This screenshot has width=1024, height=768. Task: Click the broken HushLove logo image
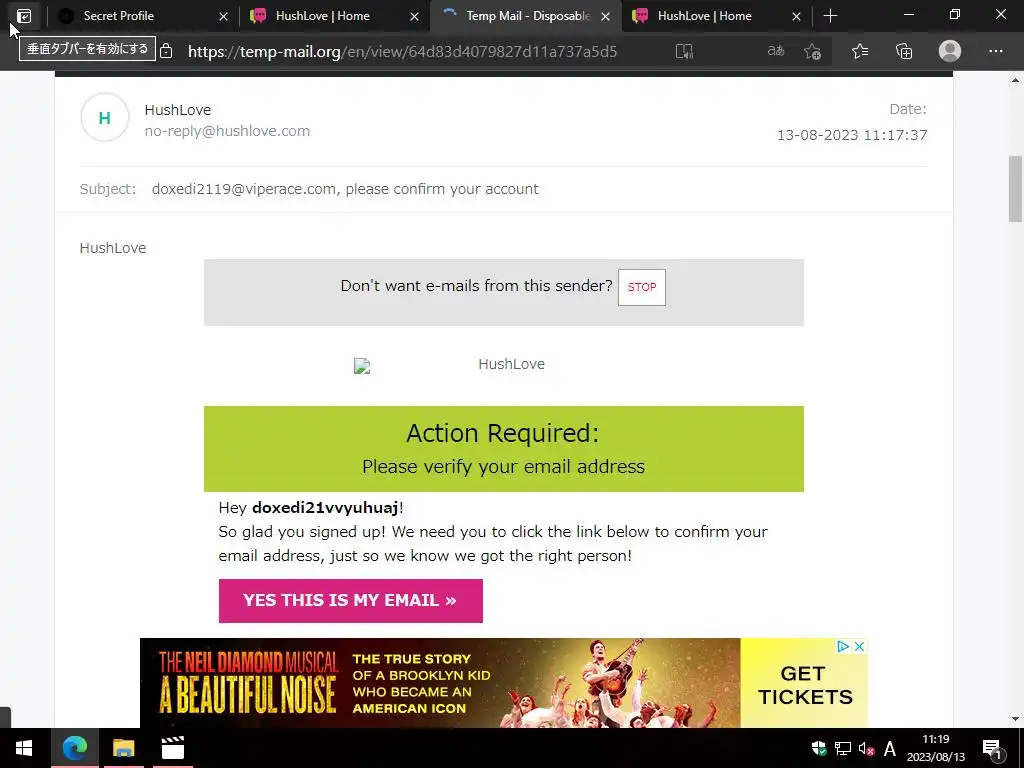(362, 366)
